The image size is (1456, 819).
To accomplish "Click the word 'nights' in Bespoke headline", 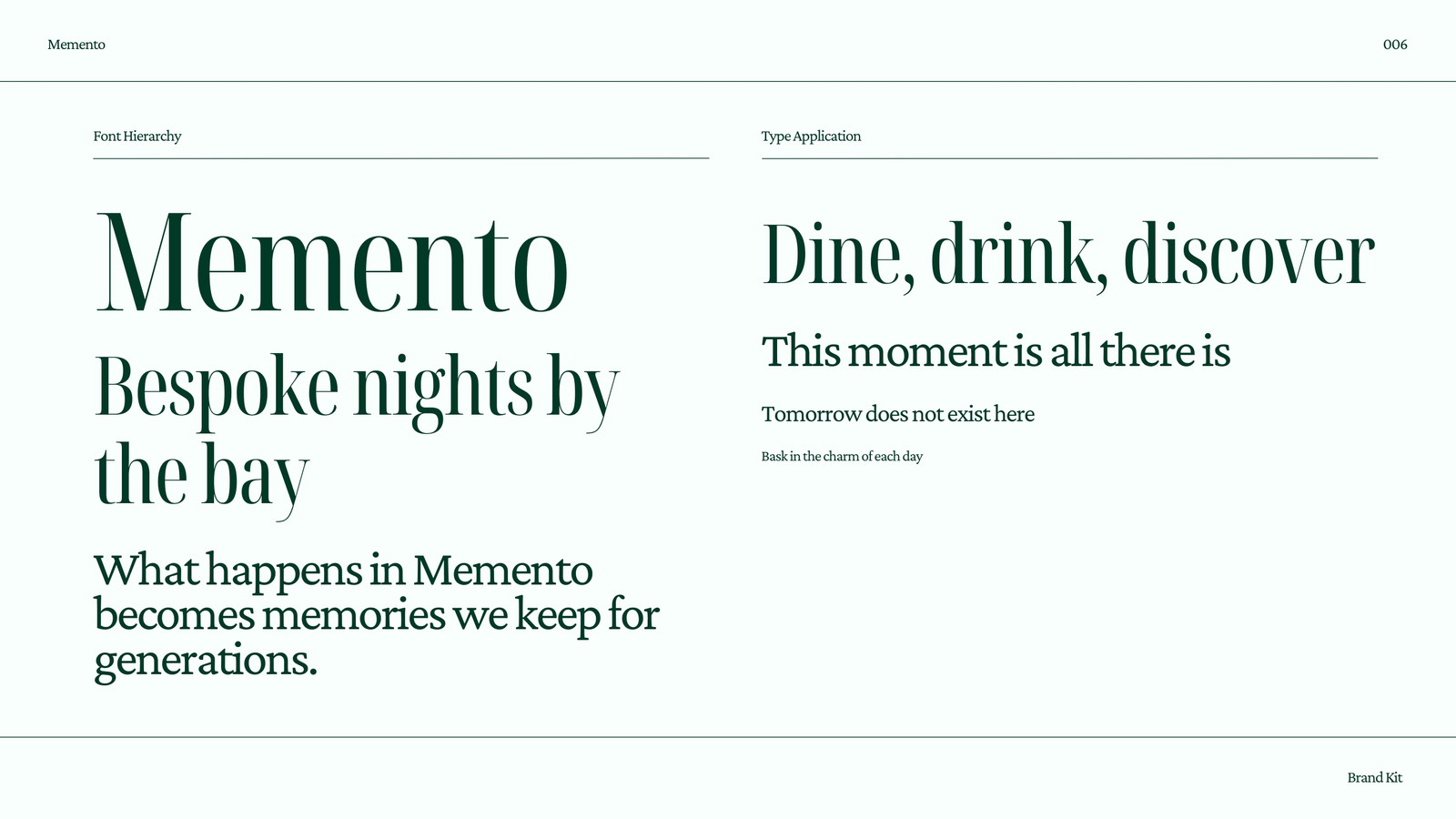I will coord(443,391).
